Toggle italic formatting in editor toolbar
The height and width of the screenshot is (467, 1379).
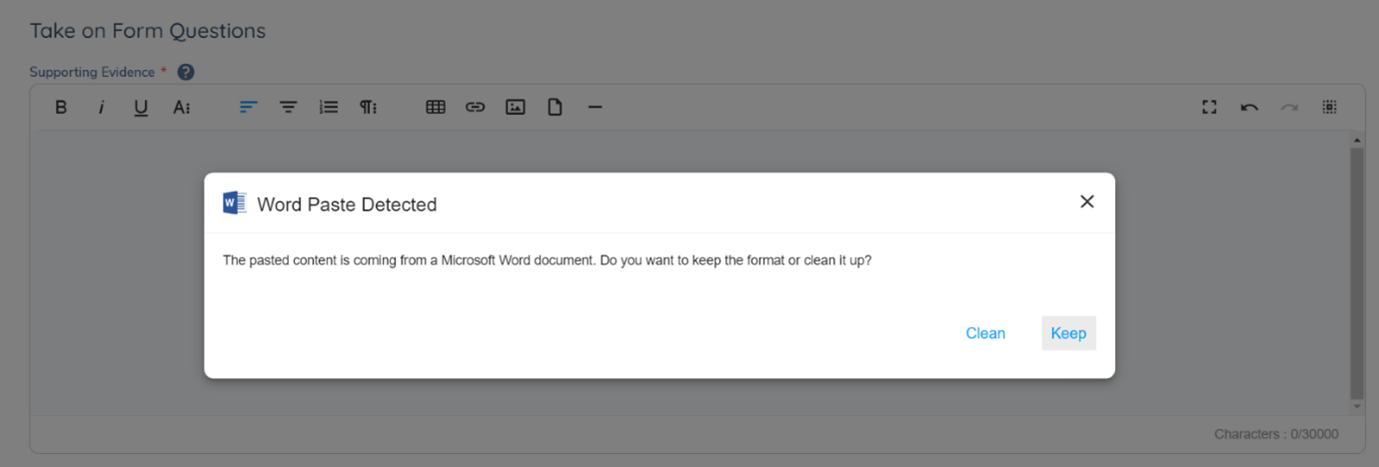[101, 107]
